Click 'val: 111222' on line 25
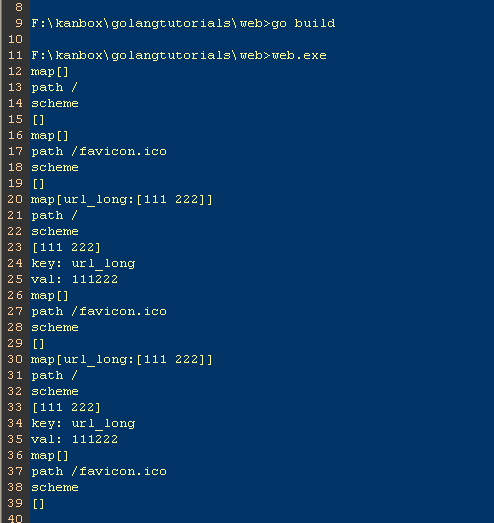494x523 pixels. coord(74,279)
